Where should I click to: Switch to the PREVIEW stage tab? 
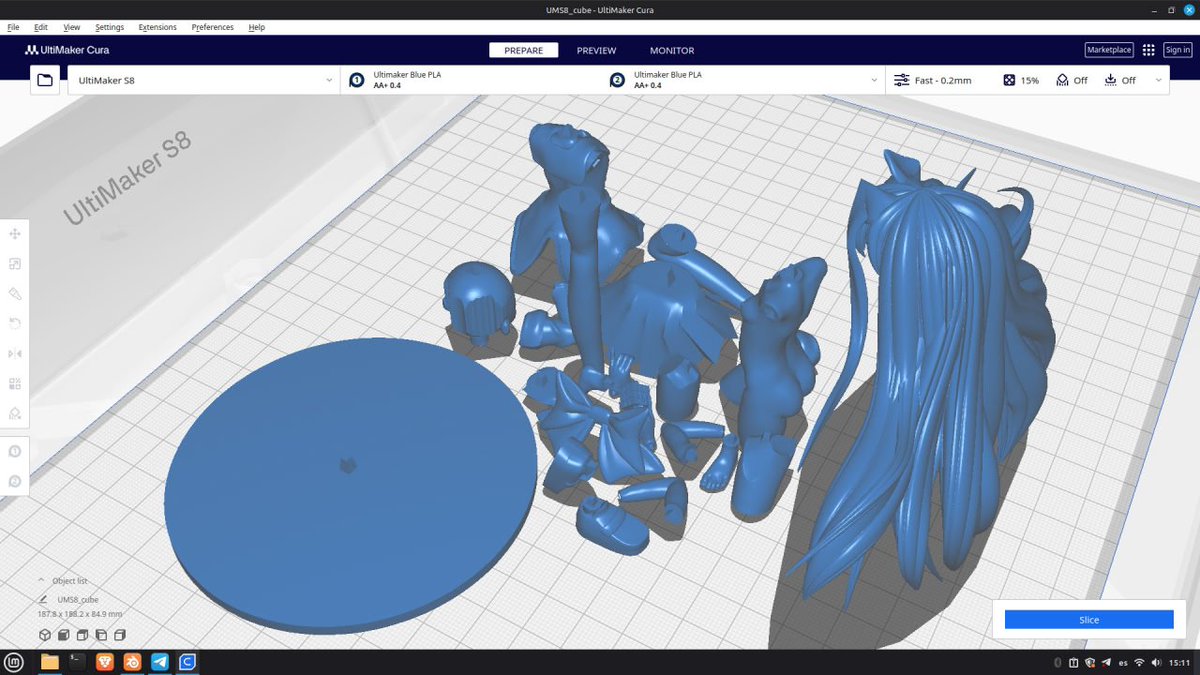click(x=596, y=50)
